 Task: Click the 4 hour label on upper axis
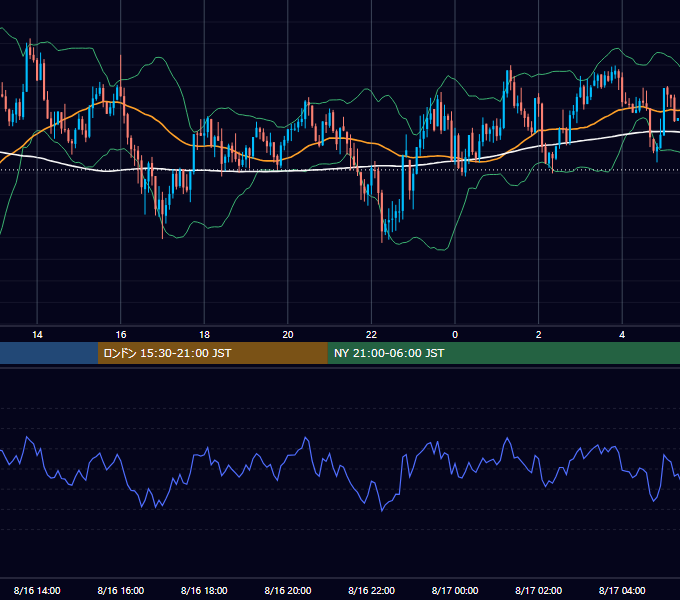[622, 335]
